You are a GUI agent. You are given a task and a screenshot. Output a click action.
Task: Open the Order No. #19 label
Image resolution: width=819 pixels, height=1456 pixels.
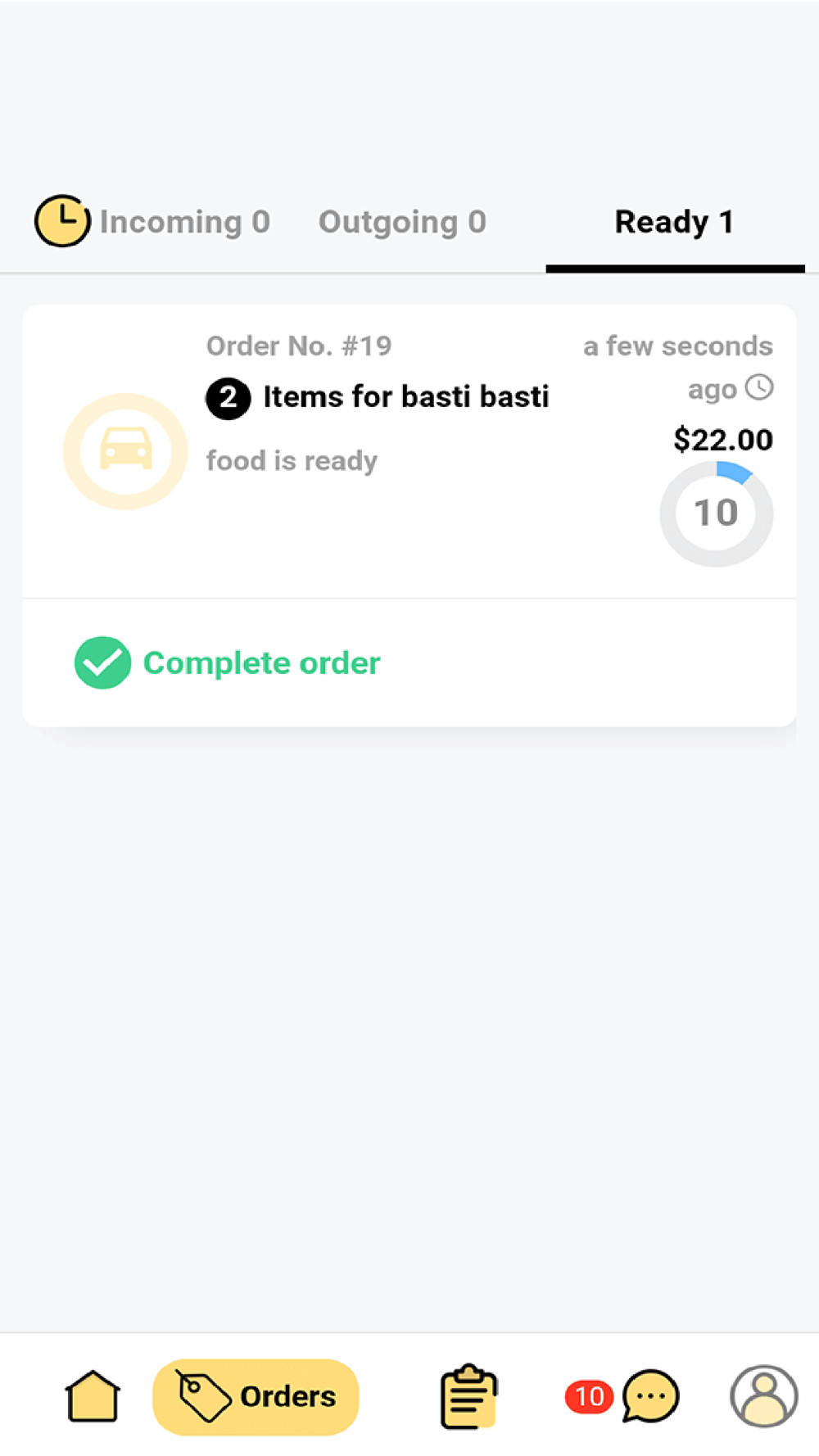(x=299, y=346)
